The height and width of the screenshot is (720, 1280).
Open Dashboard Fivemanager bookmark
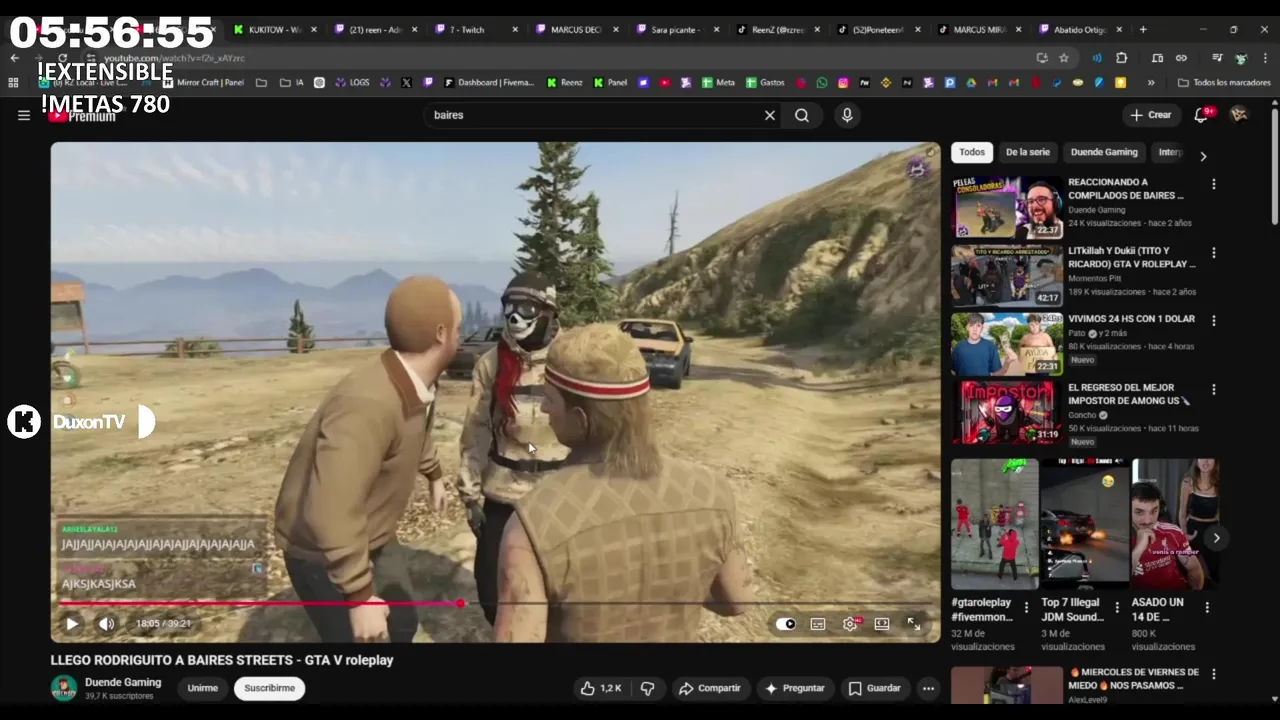489,83
